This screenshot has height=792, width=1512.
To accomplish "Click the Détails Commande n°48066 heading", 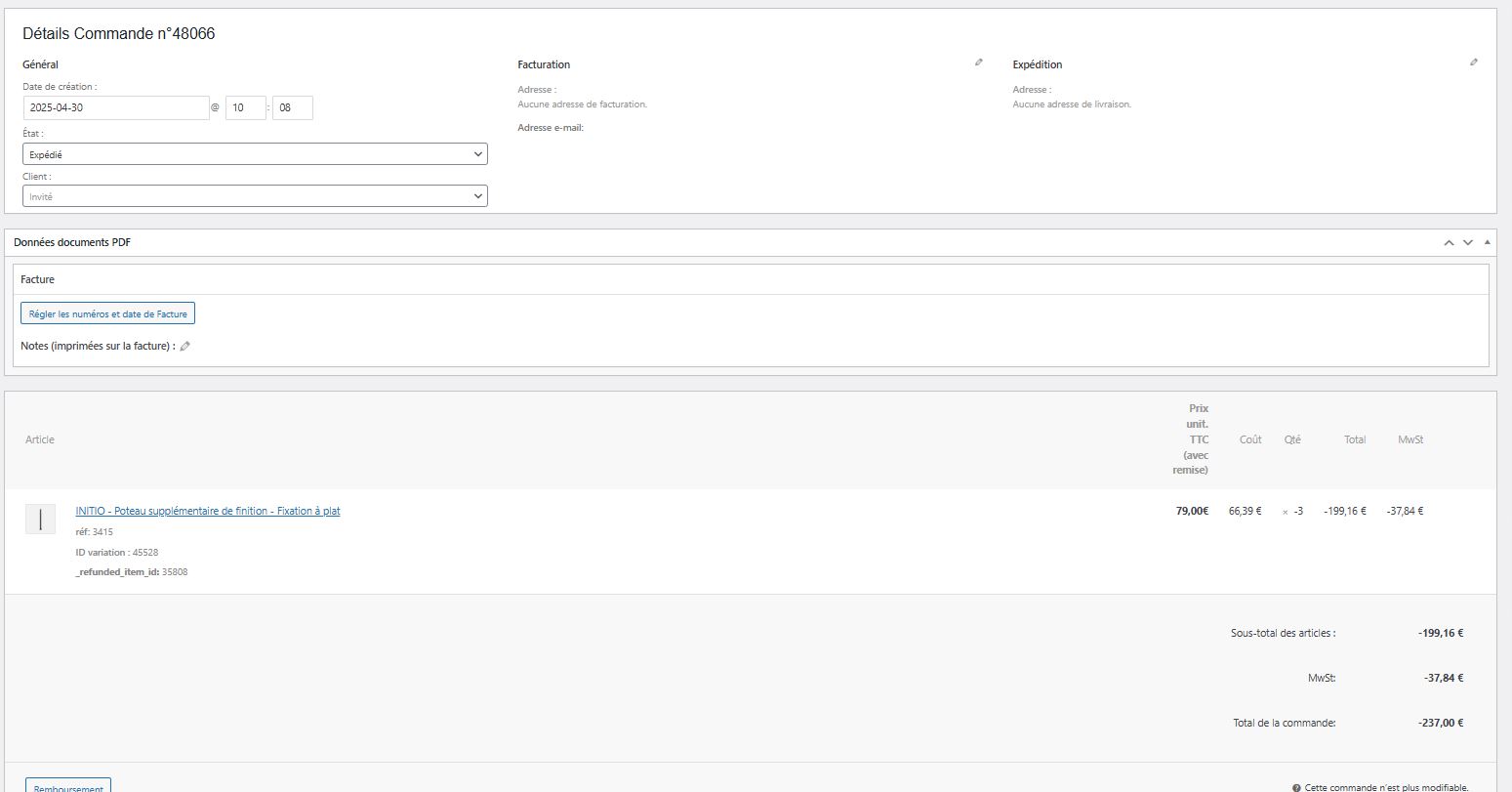I will click(119, 34).
